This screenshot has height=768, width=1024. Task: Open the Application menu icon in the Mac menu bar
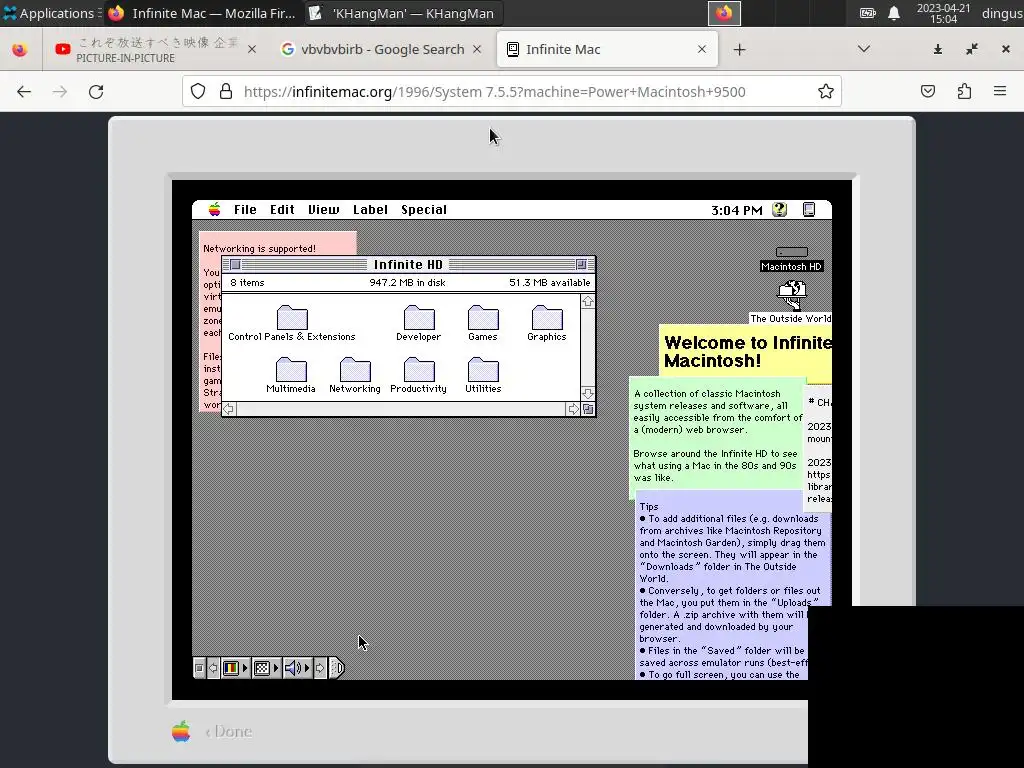(808, 210)
